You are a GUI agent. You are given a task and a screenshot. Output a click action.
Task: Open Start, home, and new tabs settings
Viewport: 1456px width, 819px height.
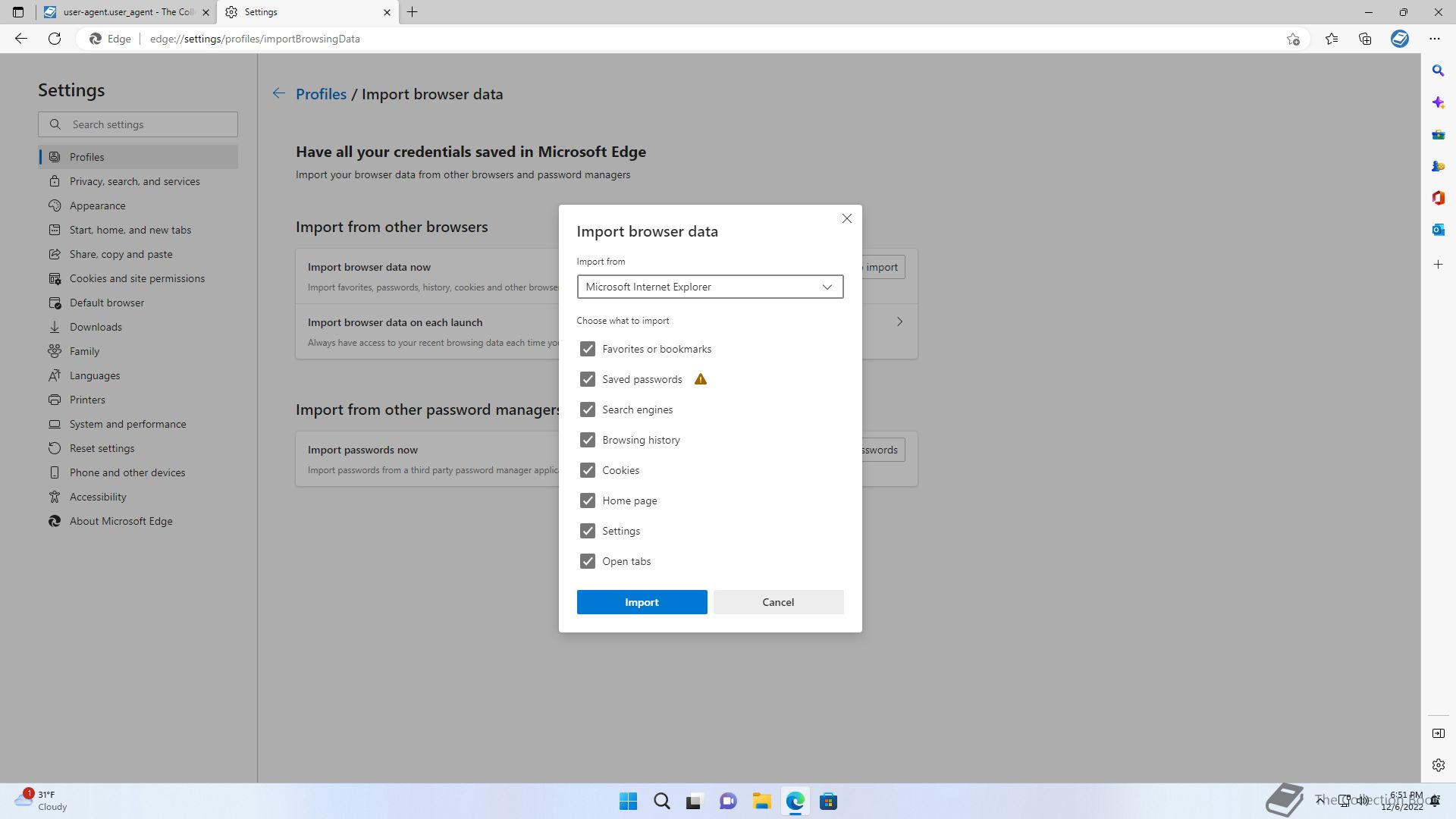pos(138,230)
